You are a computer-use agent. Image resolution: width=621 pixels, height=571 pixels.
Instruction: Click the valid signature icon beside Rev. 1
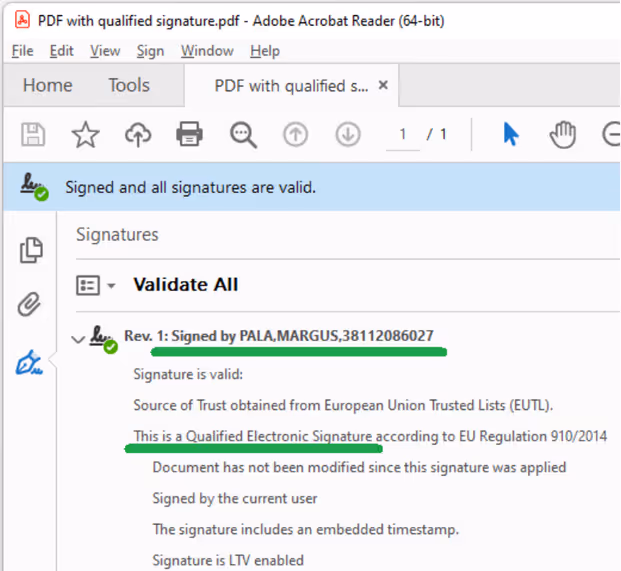point(103,339)
